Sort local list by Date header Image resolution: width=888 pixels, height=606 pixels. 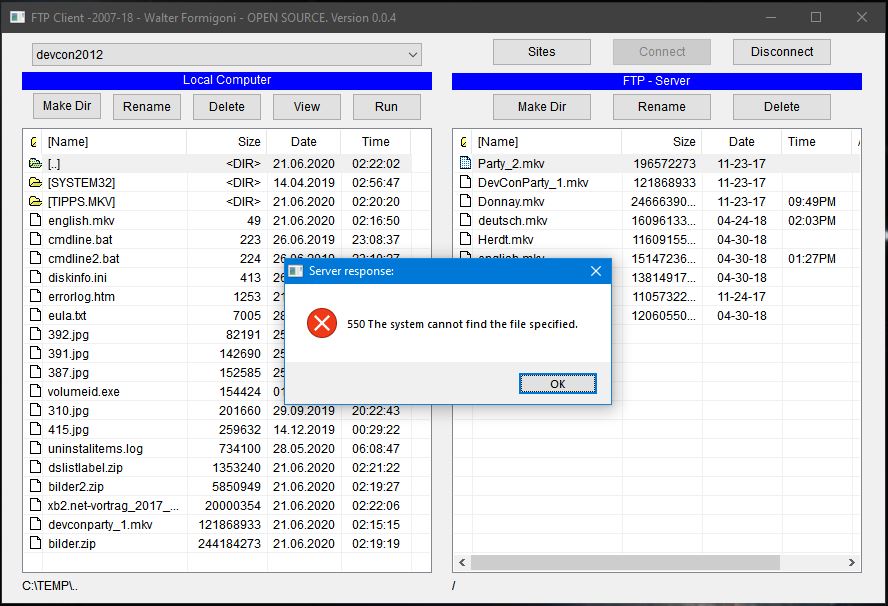coord(304,142)
